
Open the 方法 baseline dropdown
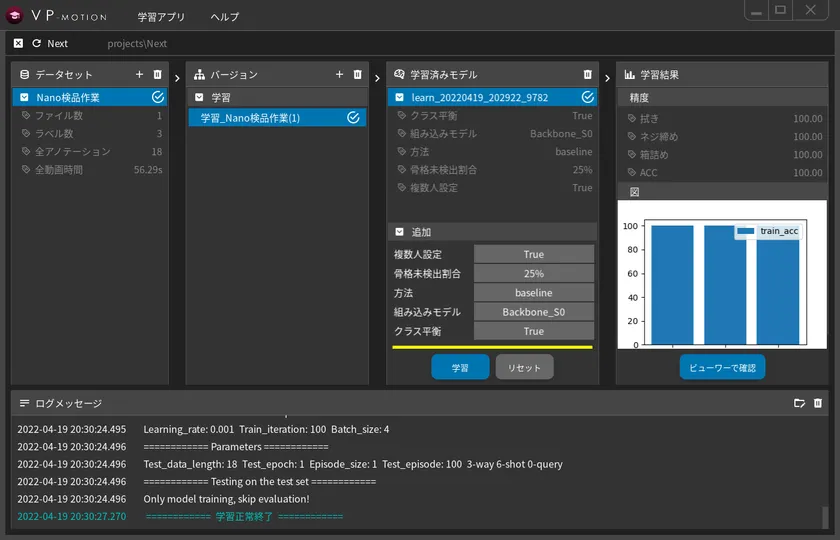click(533, 293)
